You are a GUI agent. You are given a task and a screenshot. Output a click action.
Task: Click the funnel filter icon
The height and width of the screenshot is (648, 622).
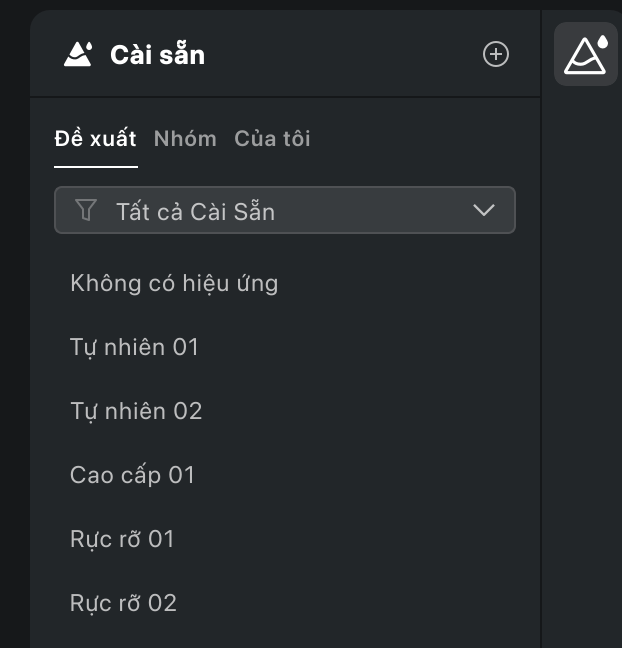[x=86, y=210]
